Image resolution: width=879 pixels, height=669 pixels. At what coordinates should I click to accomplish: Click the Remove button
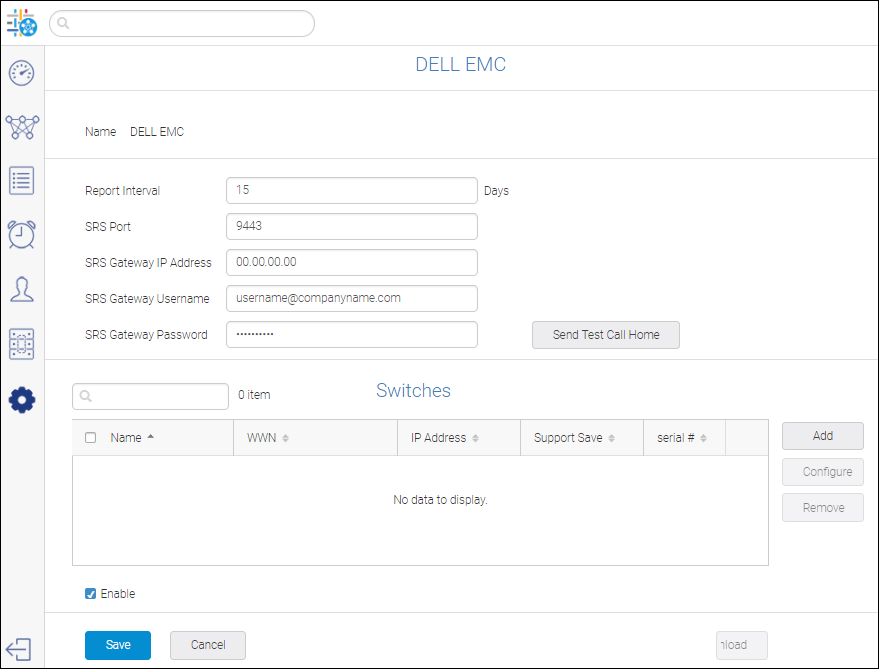[823, 507]
